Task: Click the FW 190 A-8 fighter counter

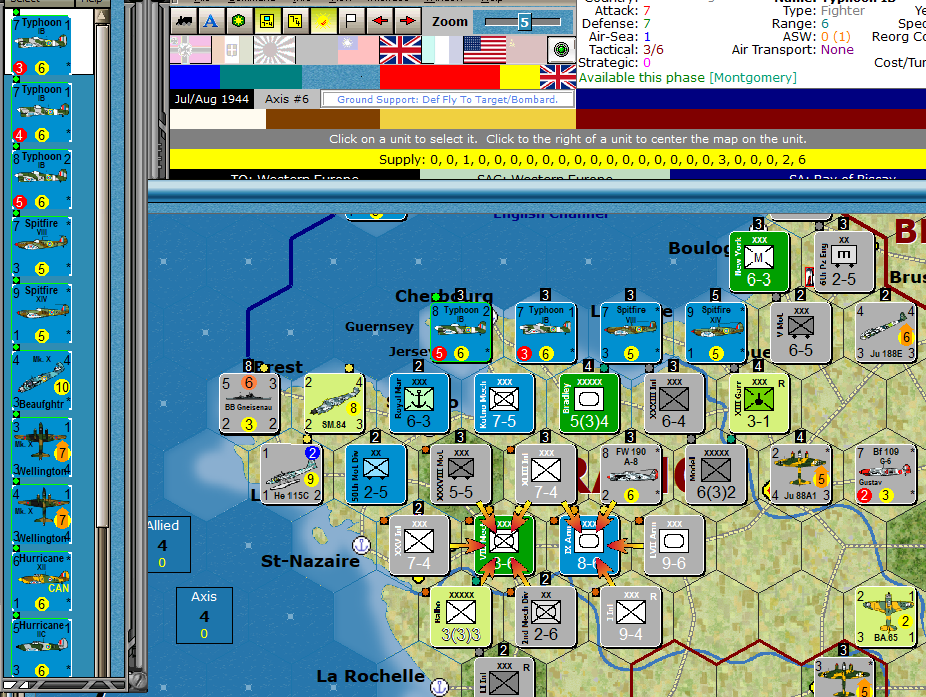Action: point(631,475)
